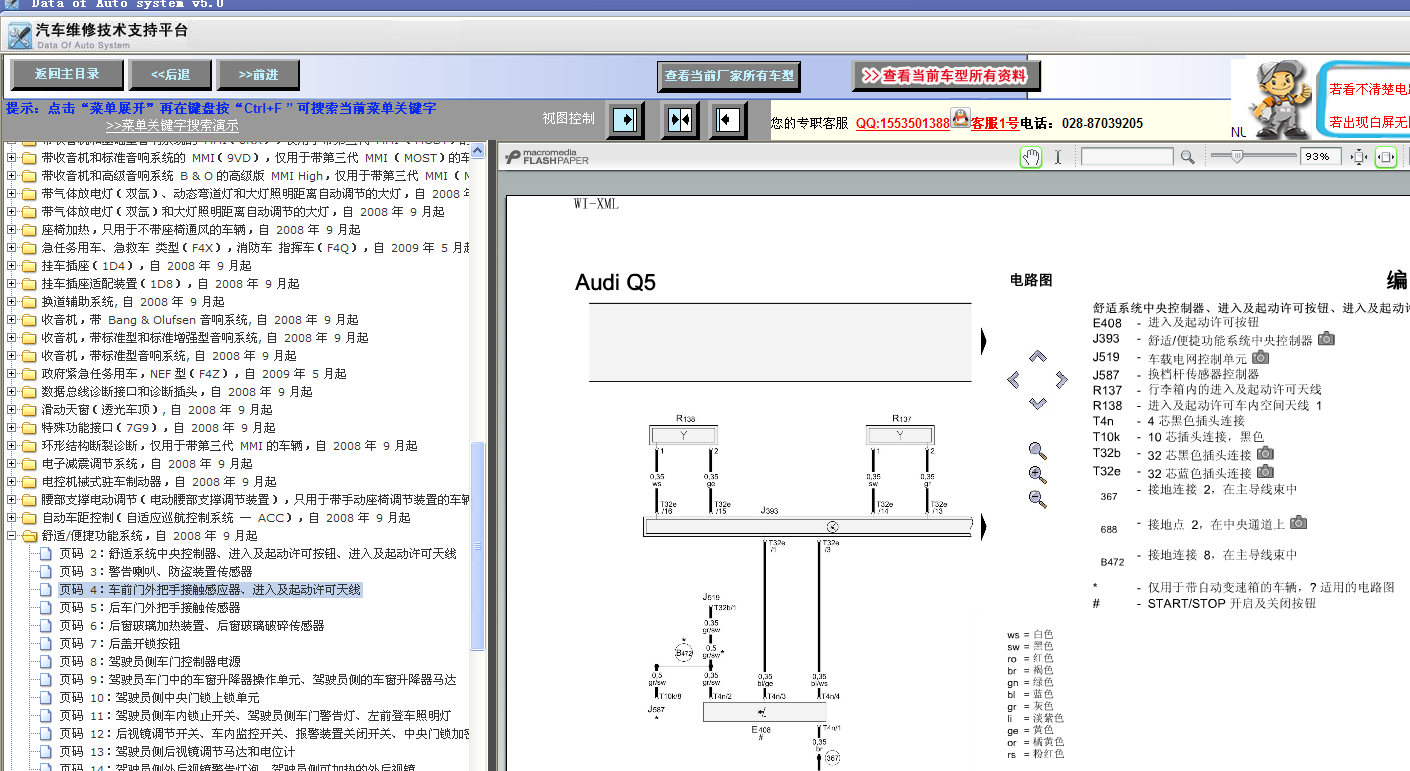Click the tree panel scrollbar thumb

[x=478, y=546]
